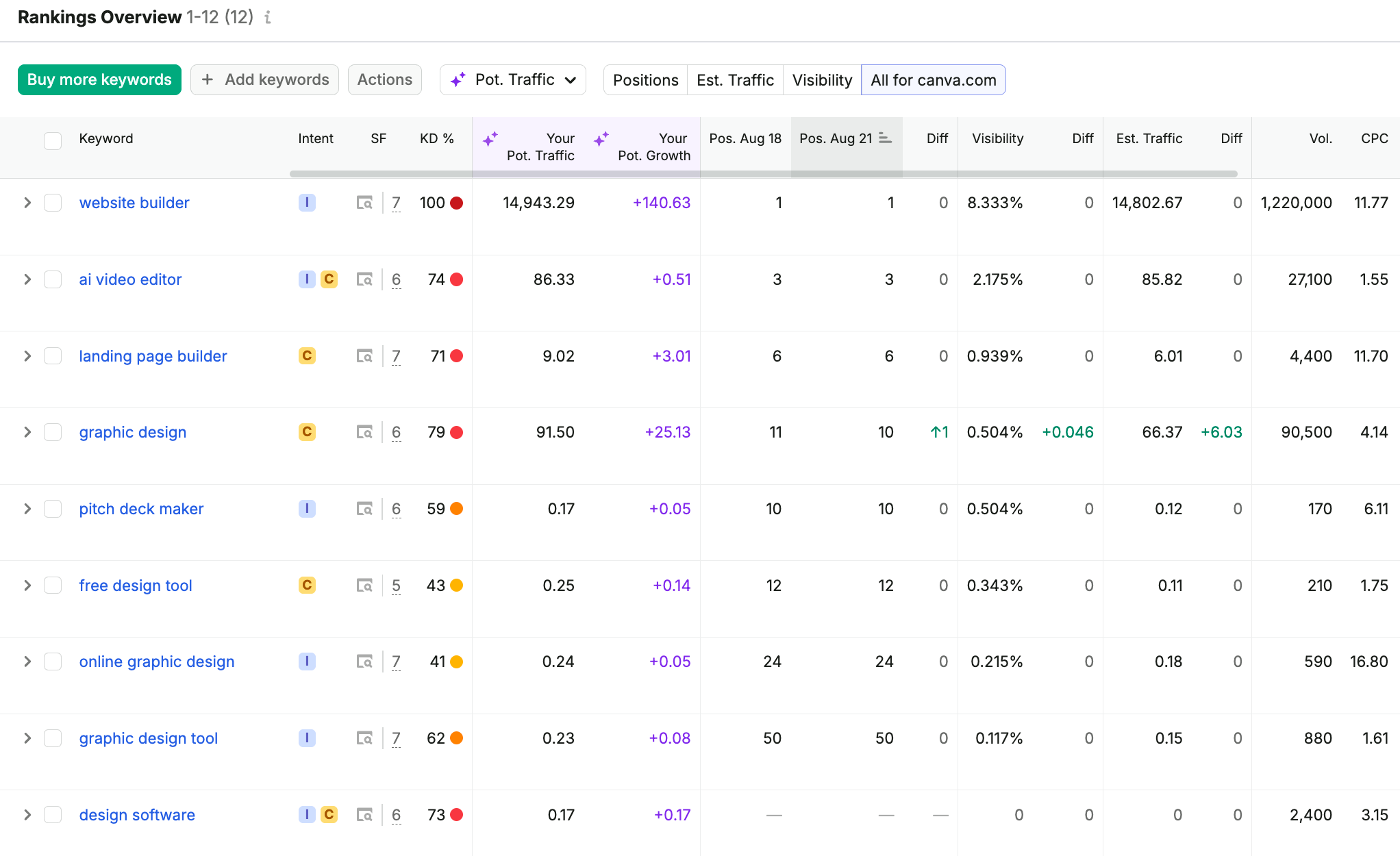This screenshot has width=1400, height=856.
Task: Sort by the Pos. Aug 18 column header
Action: (745, 138)
